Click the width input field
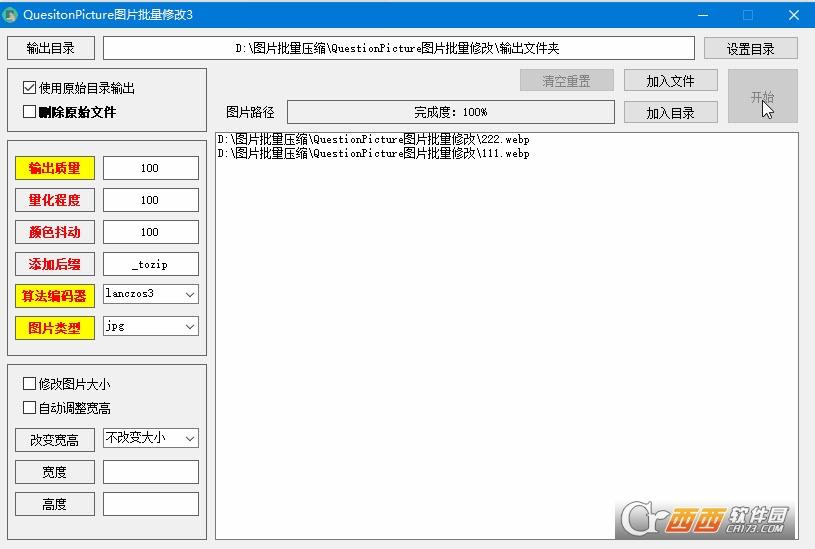 151,472
